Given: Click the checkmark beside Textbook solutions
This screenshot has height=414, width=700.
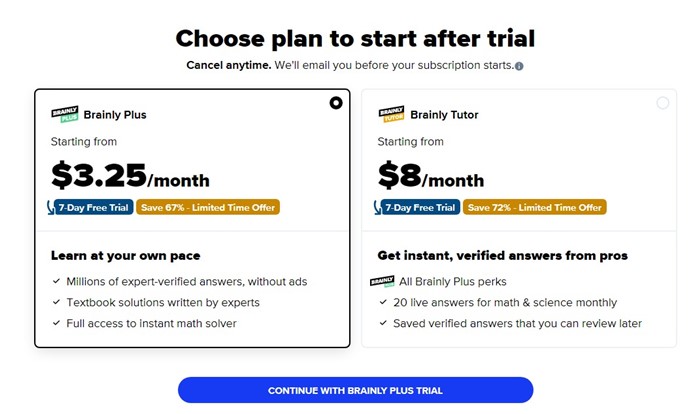Looking at the screenshot, I should (57, 302).
